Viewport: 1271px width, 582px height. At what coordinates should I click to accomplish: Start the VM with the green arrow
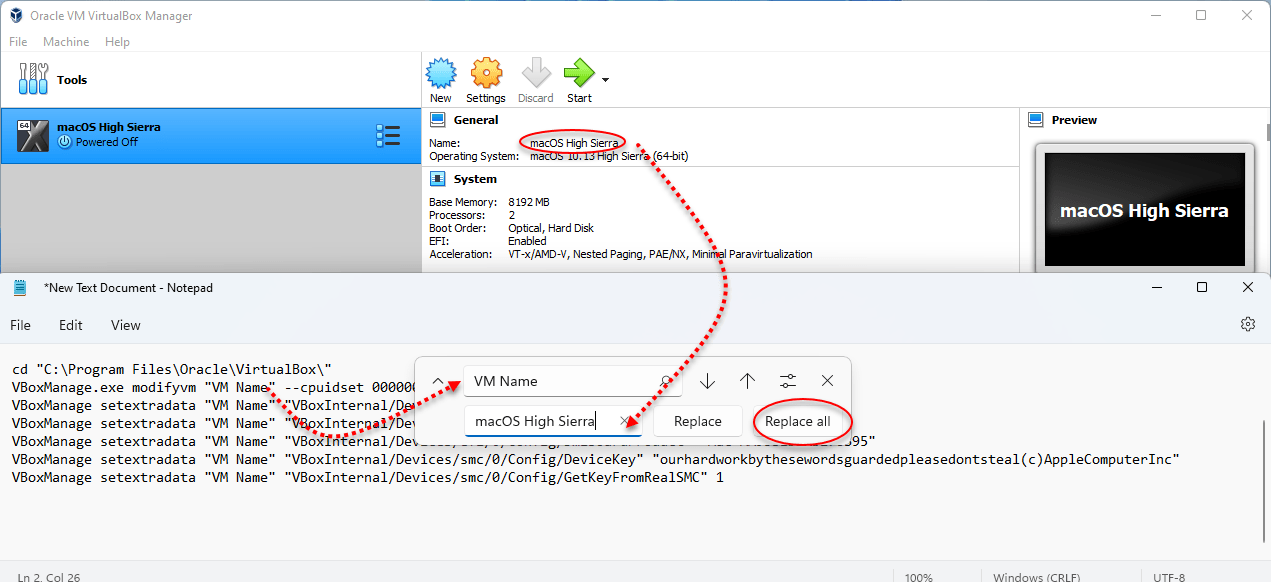(x=579, y=80)
